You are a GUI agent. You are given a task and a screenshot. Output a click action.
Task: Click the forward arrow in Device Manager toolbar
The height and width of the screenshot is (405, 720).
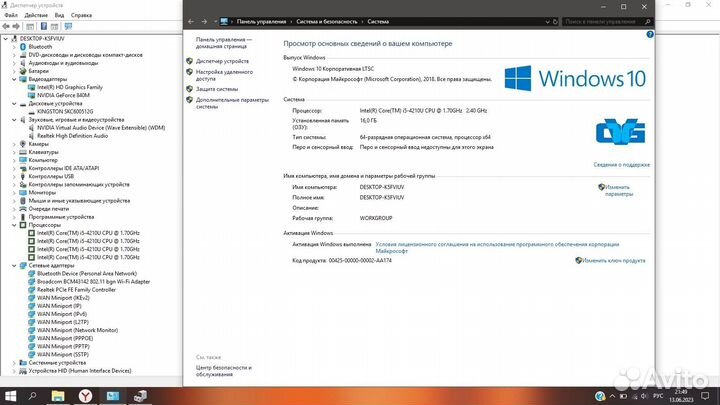(16, 26)
